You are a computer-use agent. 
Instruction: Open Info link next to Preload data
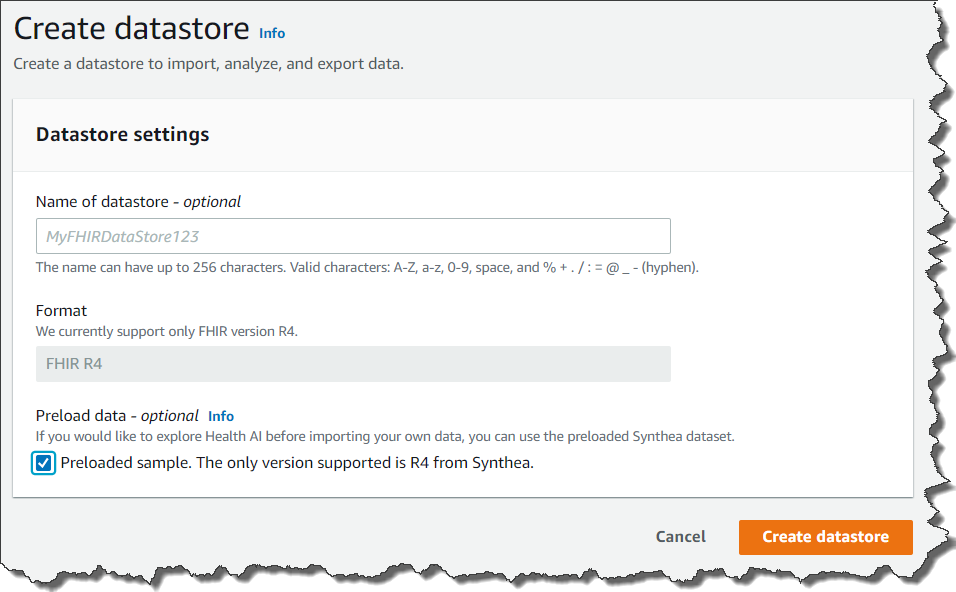(221, 416)
